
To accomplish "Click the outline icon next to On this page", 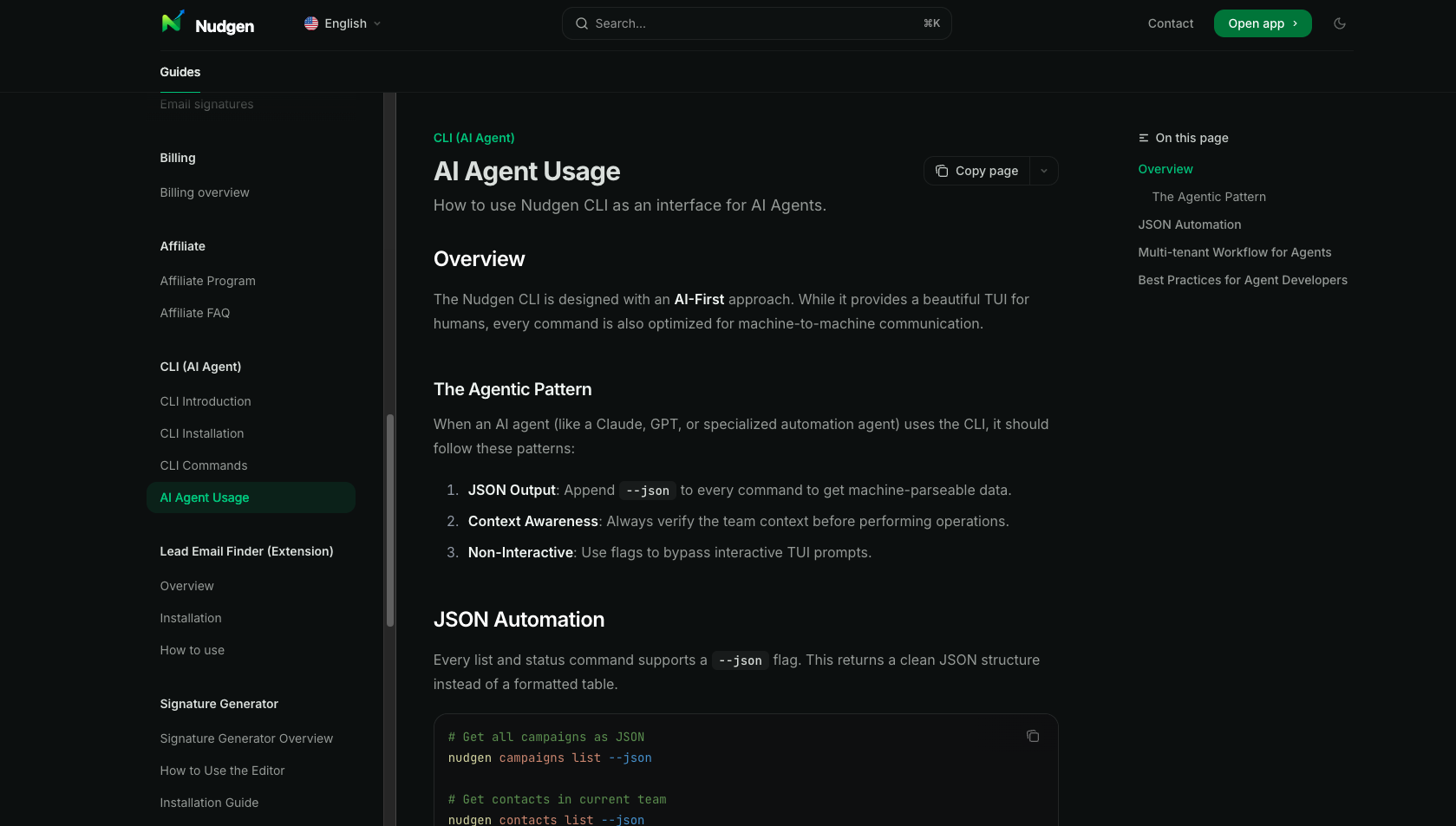I will 1142,137.
